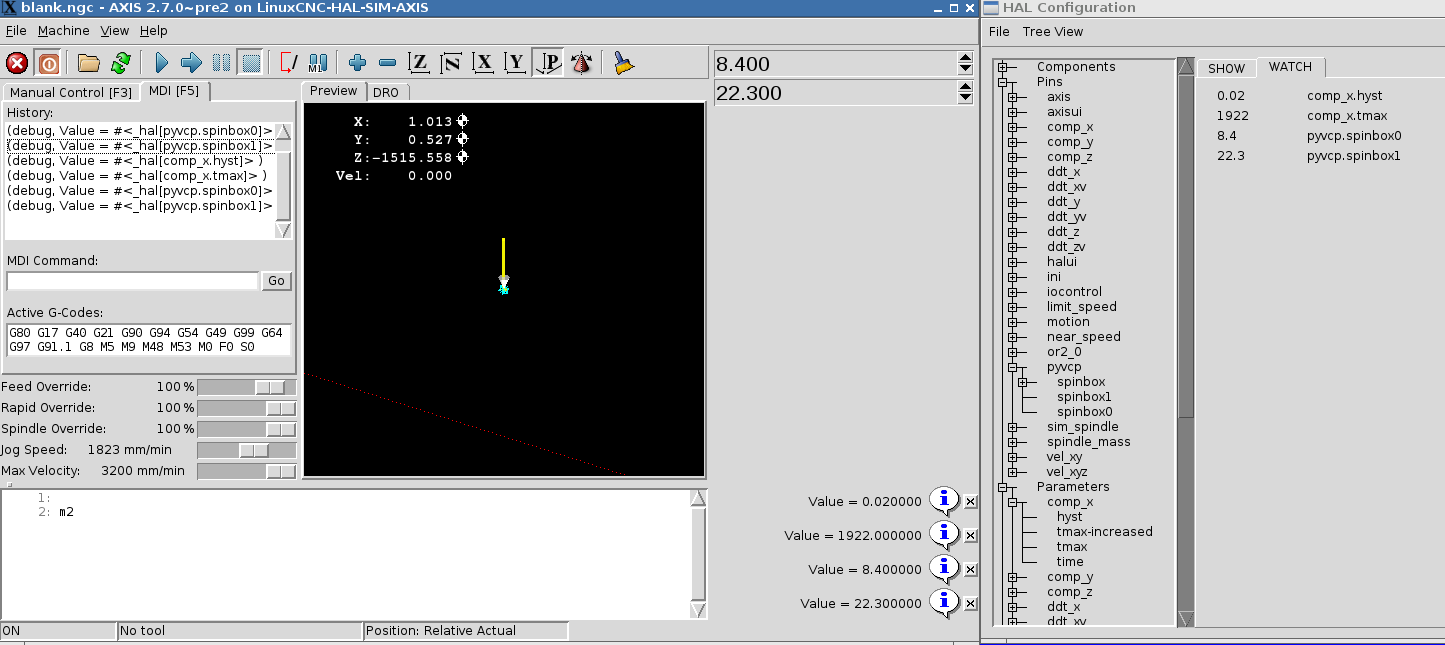Reload the current file with the green arrows icon
This screenshot has height=645, width=1445.
120,63
